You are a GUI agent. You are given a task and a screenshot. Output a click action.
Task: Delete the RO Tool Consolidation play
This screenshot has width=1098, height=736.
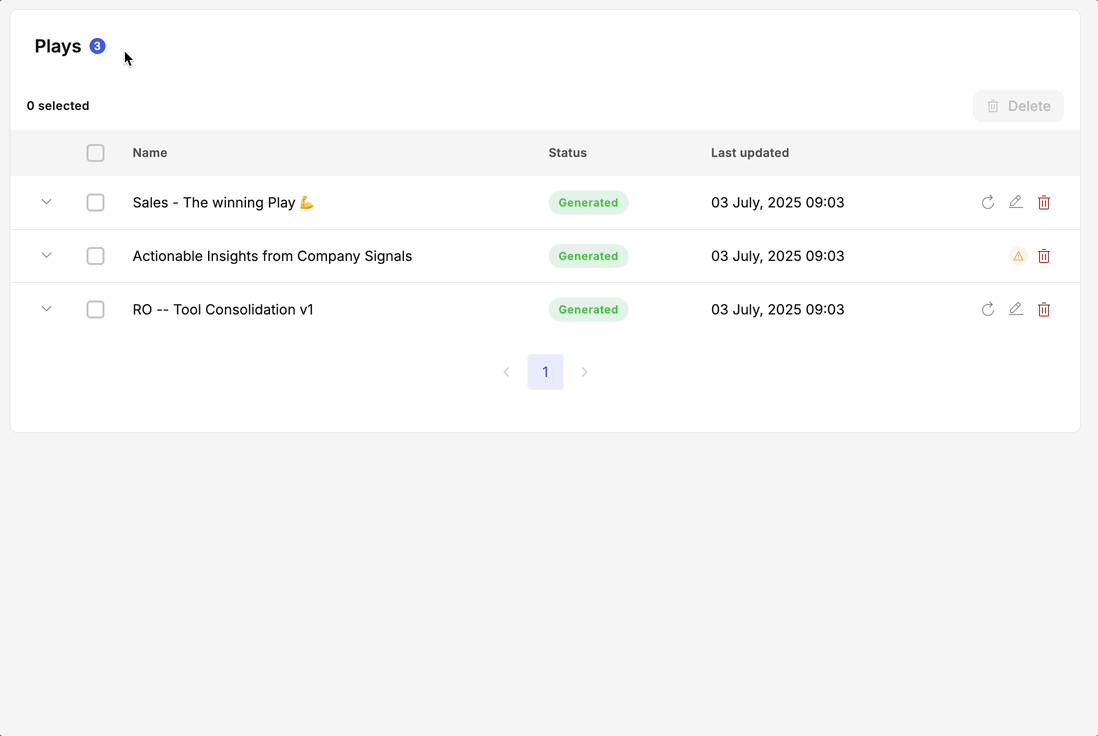click(1044, 310)
